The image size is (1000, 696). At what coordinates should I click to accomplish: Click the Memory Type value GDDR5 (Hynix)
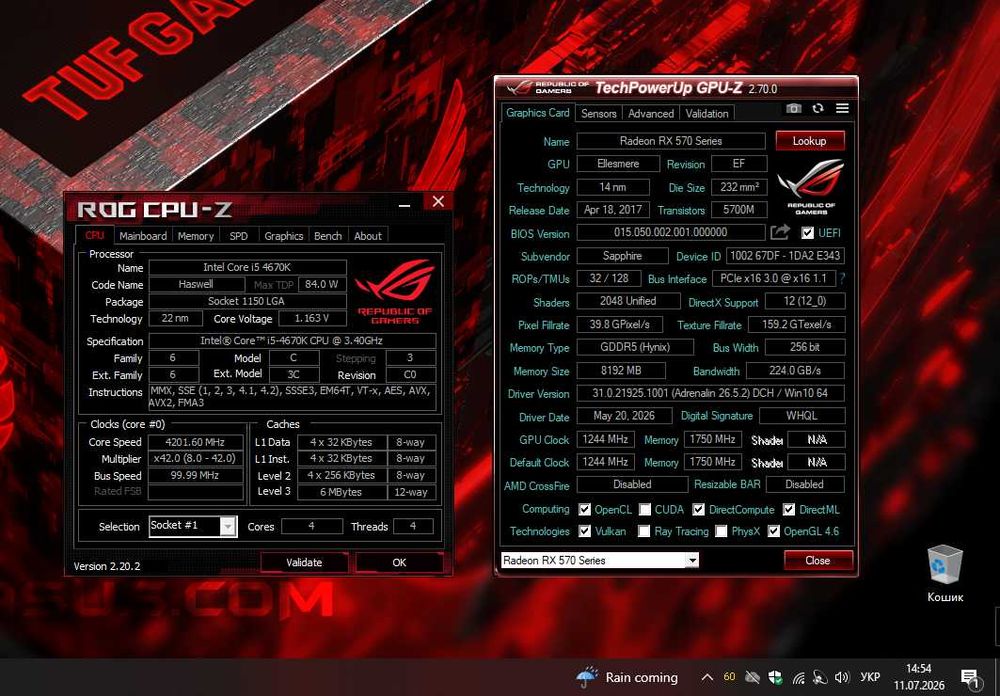pyautogui.click(x=635, y=348)
